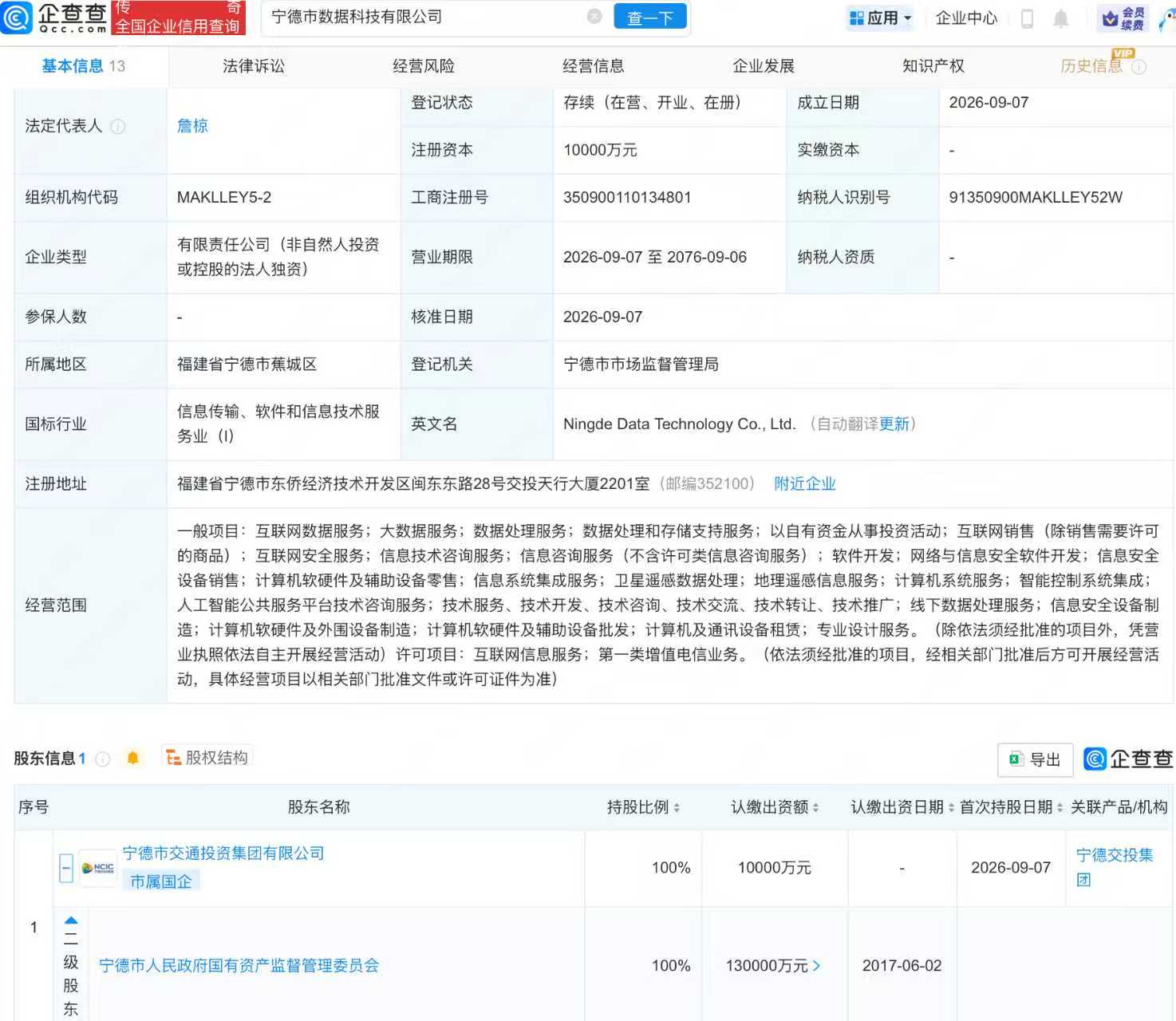Click the info icon beside 股东信息
The height and width of the screenshot is (1021, 1176).
[x=103, y=759]
